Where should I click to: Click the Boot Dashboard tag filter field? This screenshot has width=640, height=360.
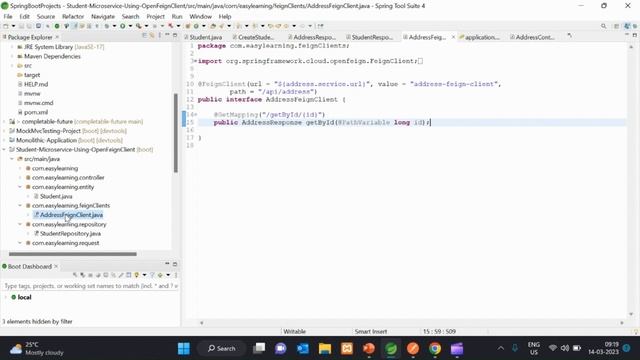click(x=91, y=286)
